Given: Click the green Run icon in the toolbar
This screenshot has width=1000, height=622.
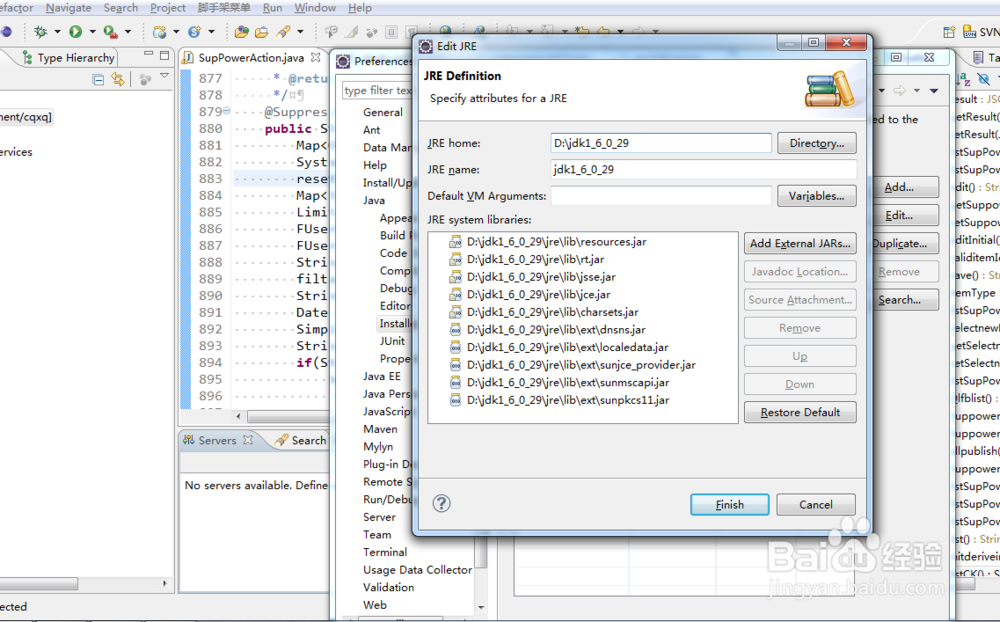Looking at the screenshot, I should coord(75,31).
